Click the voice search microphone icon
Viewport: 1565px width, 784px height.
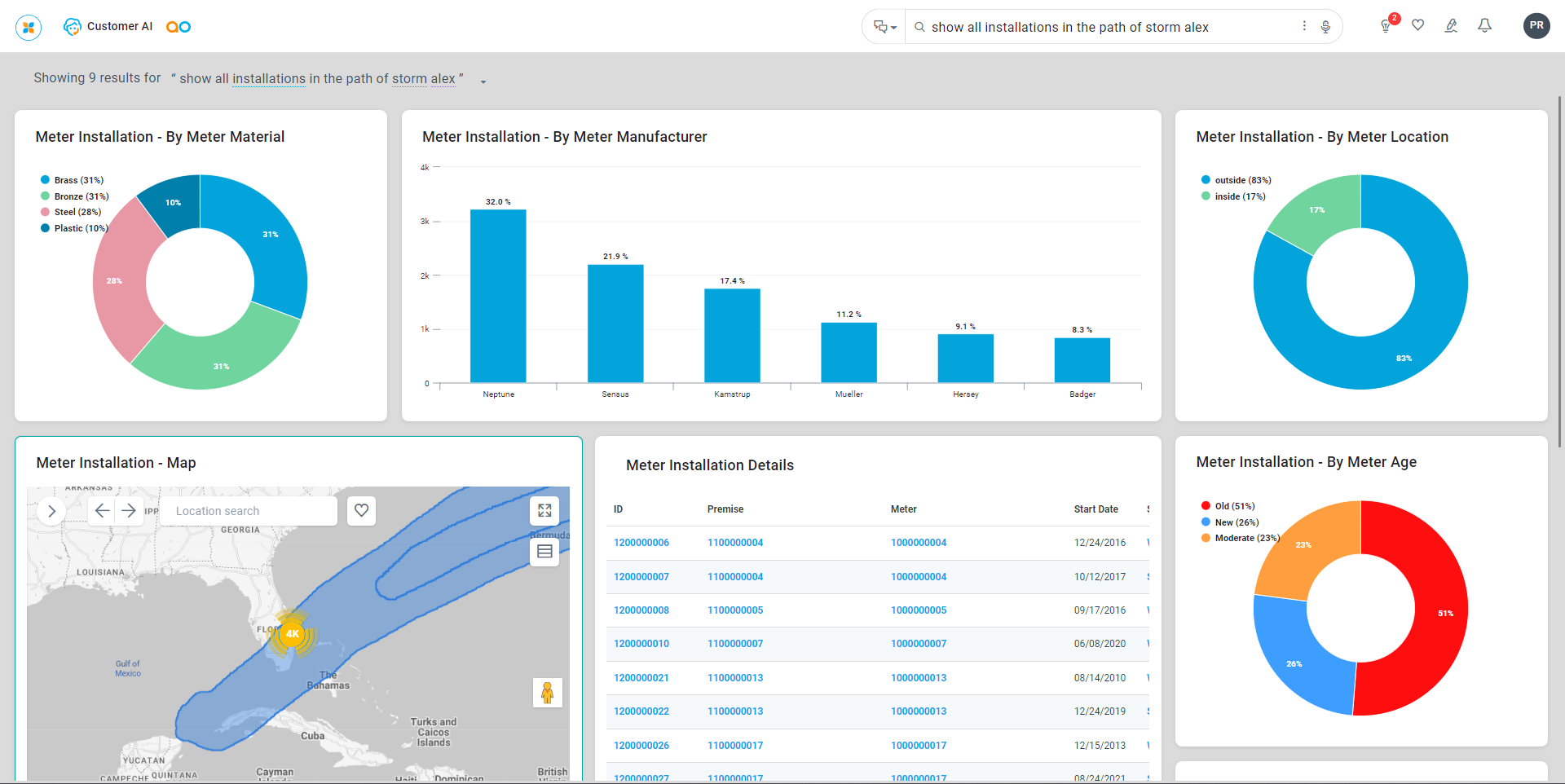pos(1325,27)
